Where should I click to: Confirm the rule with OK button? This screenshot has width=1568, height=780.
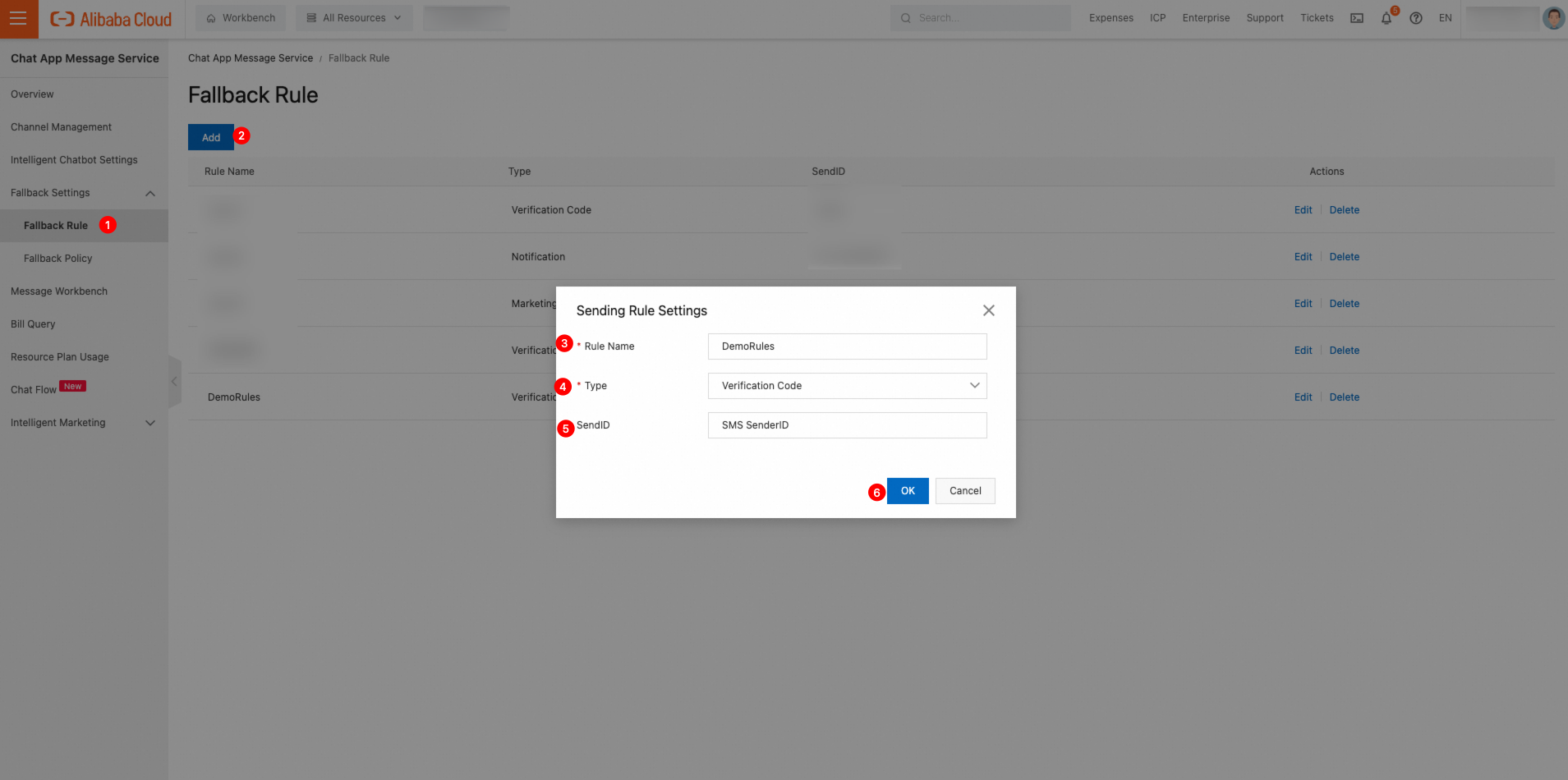pyautogui.click(x=908, y=491)
